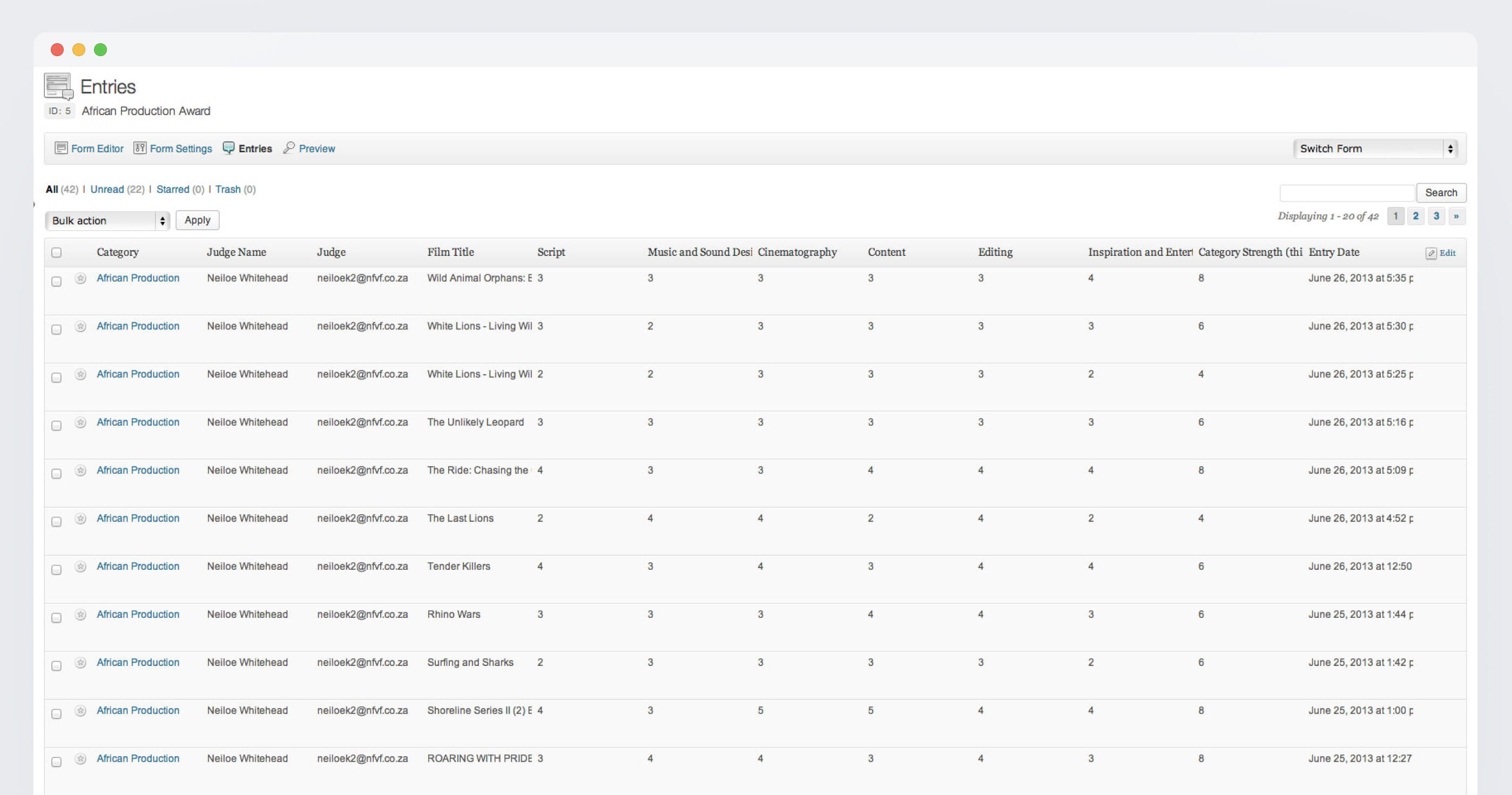
Task: Check The Unlikely Leopard row checkbox
Action: pyautogui.click(x=56, y=426)
